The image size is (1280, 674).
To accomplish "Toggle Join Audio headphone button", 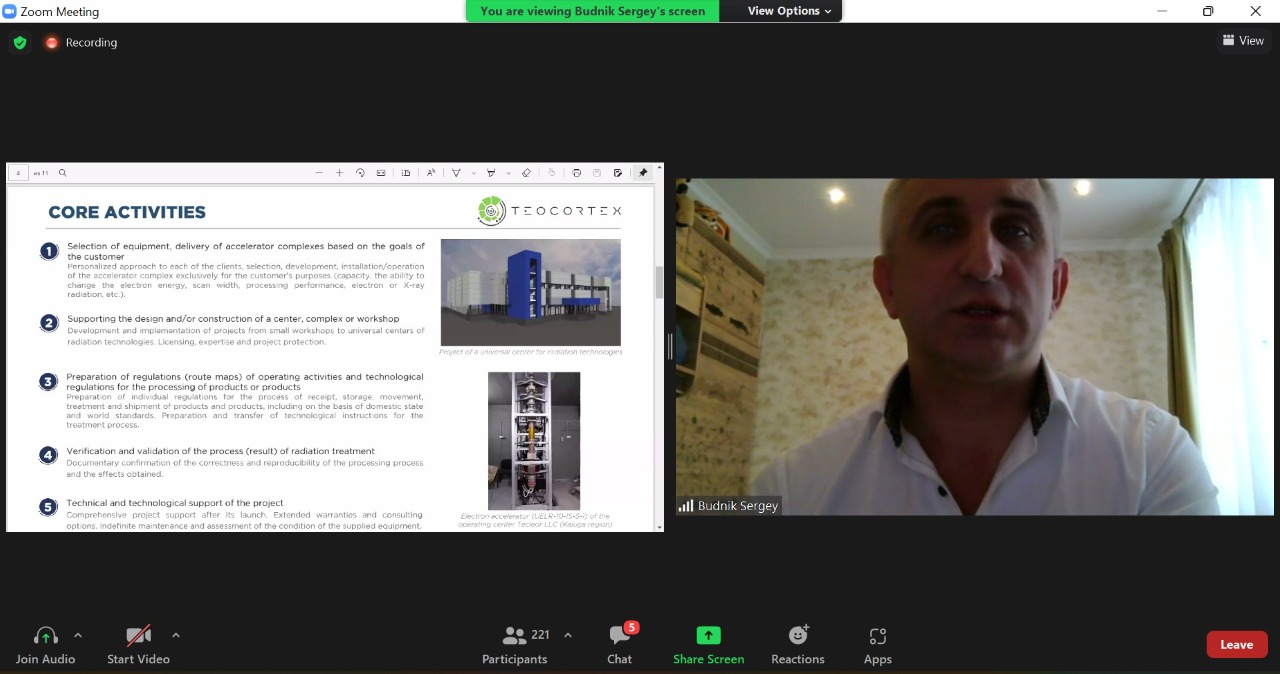I will (45, 644).
